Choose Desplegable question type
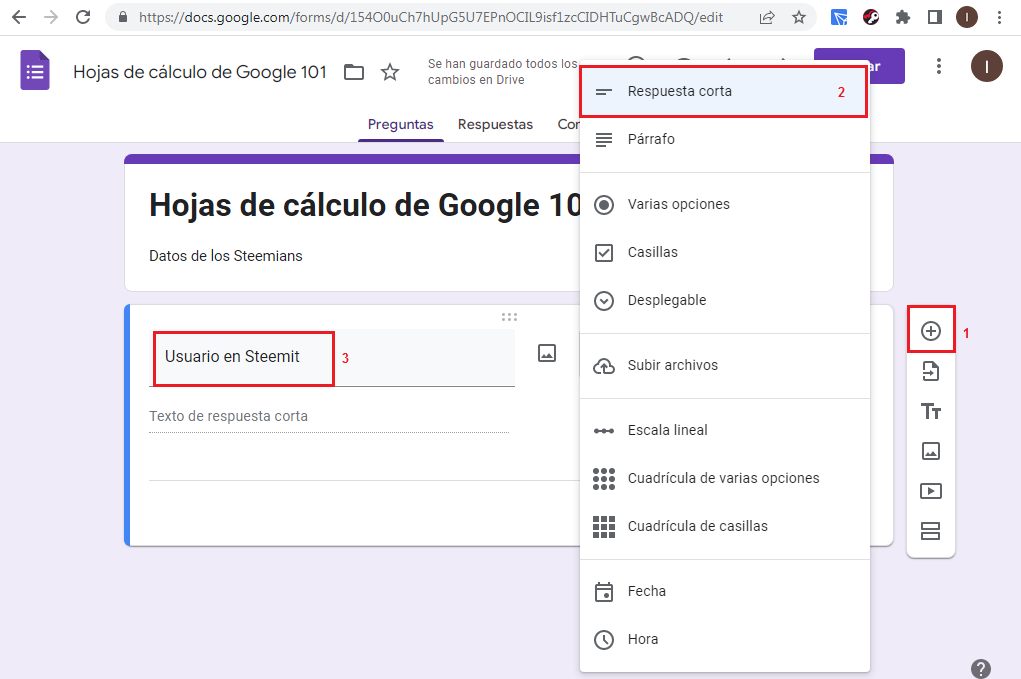Screen dimensions: 1021x679 pos(725,300)
